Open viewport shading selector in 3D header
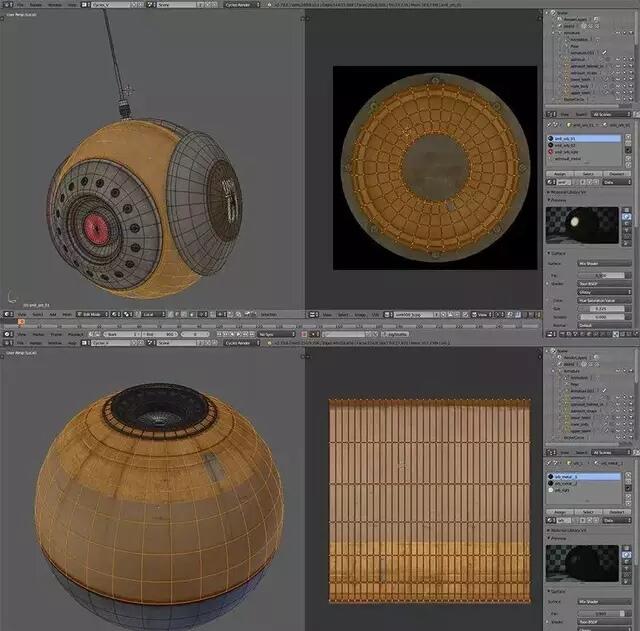Image resolution: width=640 pixels, height=631 pixels. point(116,314)
